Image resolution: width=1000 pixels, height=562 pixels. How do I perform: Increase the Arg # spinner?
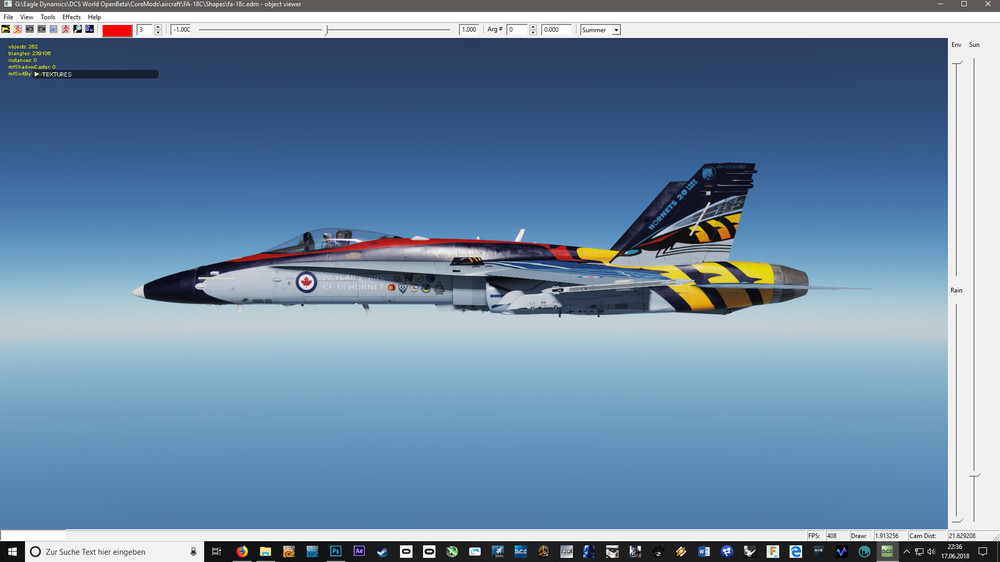533,27
